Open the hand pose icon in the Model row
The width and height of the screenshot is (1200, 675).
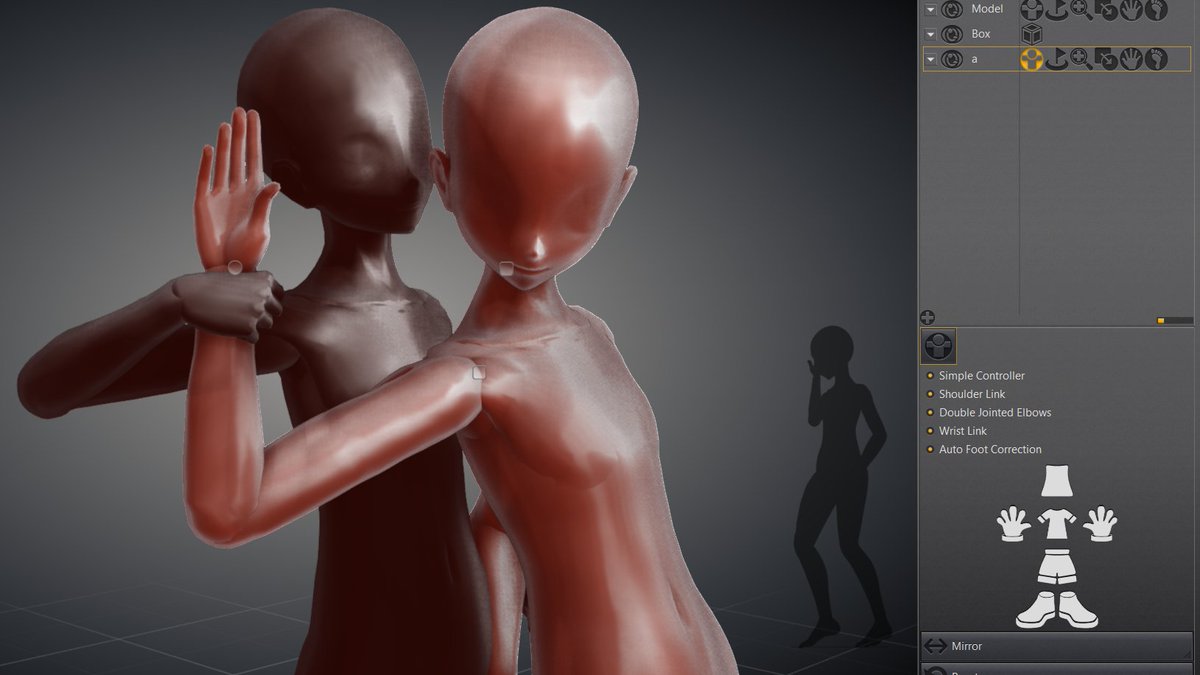1131,9
